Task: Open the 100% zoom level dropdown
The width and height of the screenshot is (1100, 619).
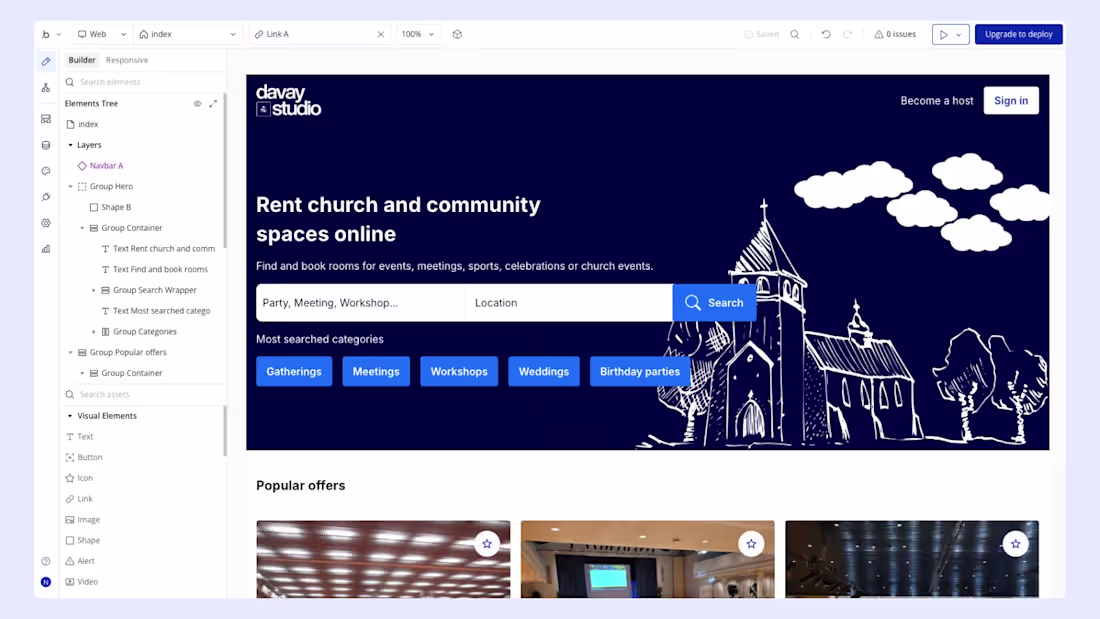Action: (x=417, y=33)
